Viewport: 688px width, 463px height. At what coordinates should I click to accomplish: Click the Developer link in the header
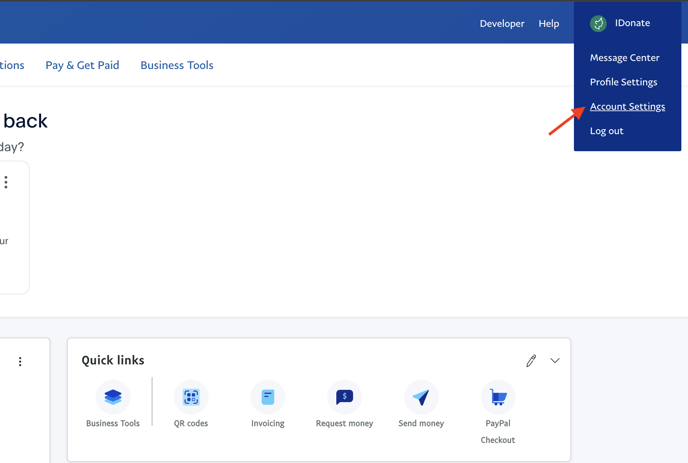[502, 23]
